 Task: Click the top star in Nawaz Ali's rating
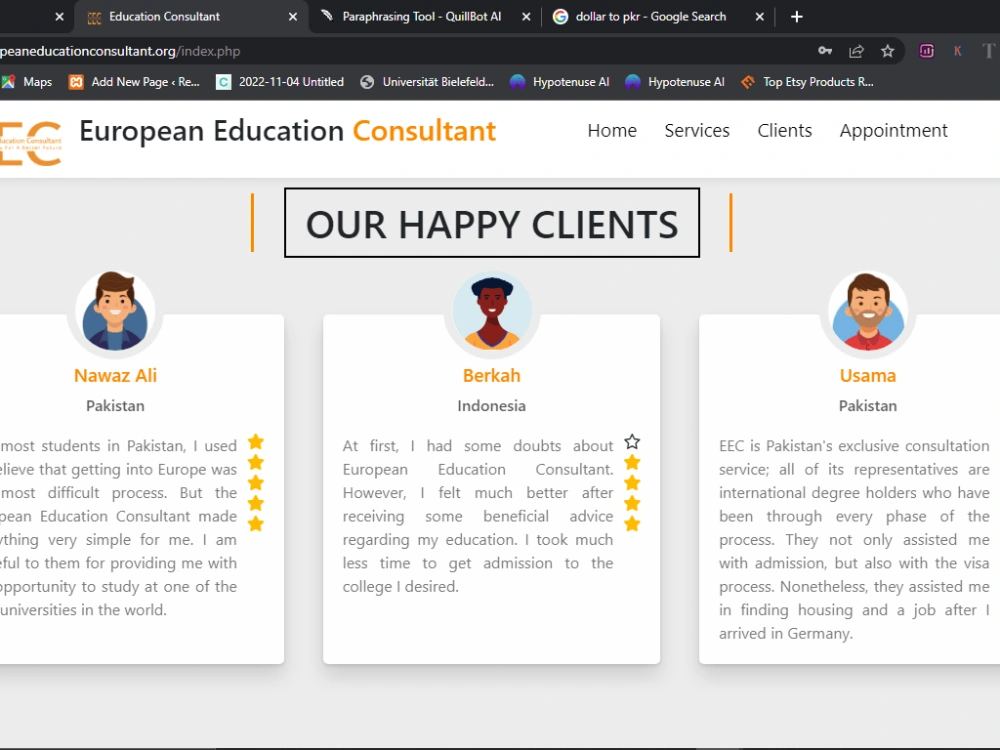(256, 441)
